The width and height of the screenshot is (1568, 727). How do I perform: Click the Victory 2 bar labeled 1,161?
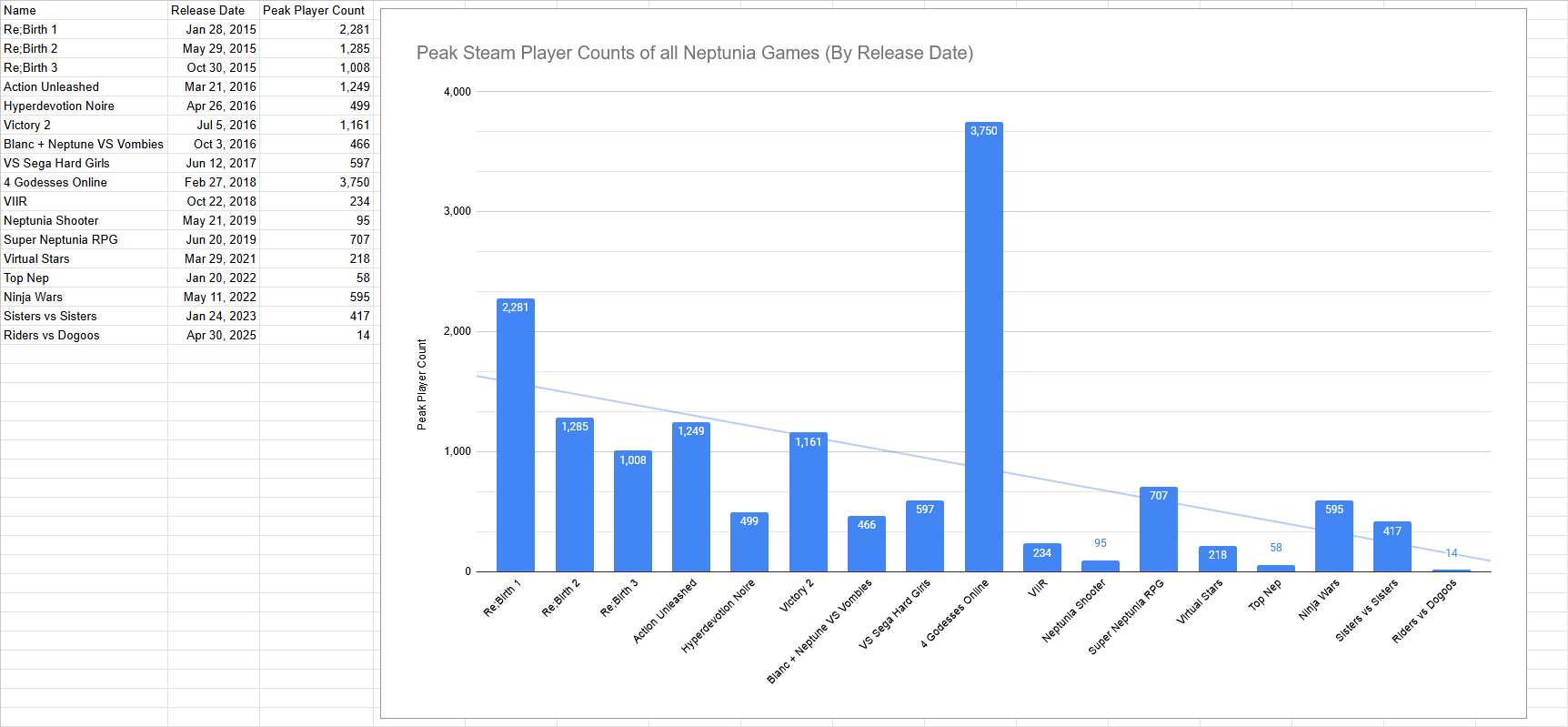(x=809, y=502)
